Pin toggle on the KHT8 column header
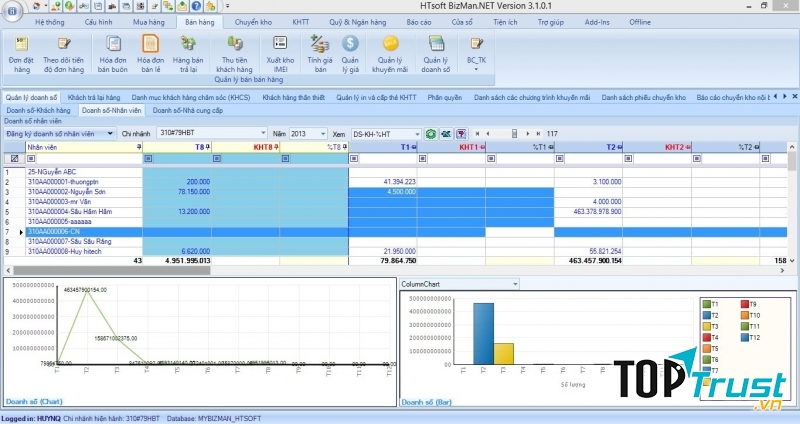The height and width of the screenshot is (424, 800). [x=276, y=147]
